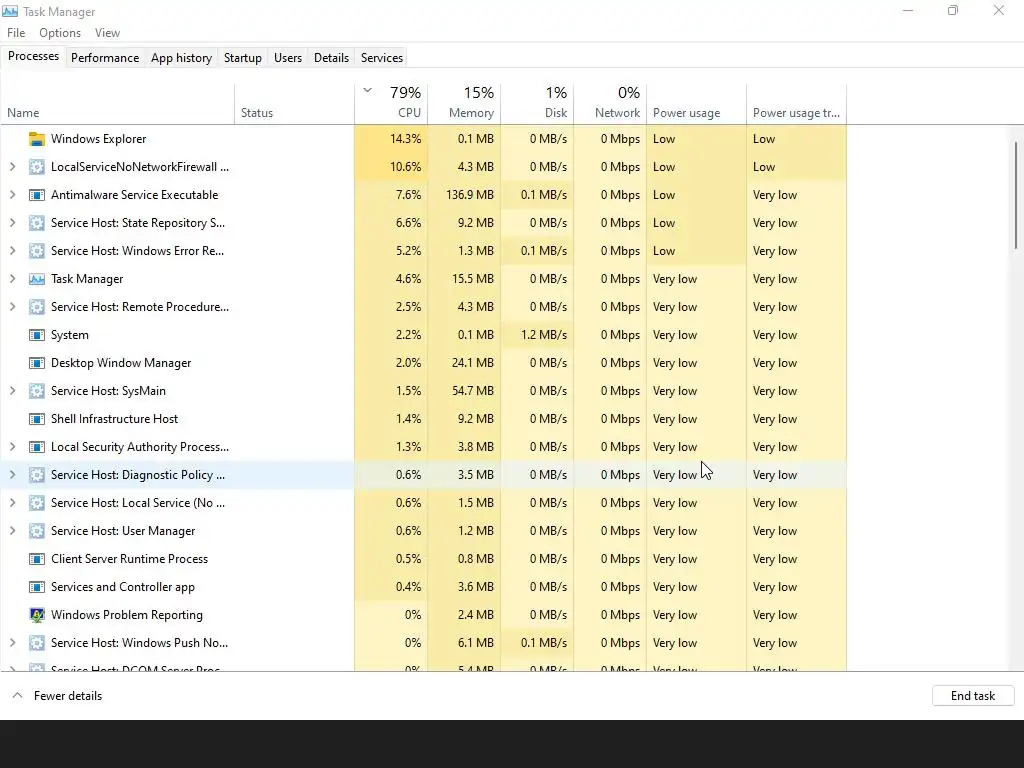Expand the Antimalware Service Executable group
This screenshot has height=768, width=1024.
click(12, 195)
